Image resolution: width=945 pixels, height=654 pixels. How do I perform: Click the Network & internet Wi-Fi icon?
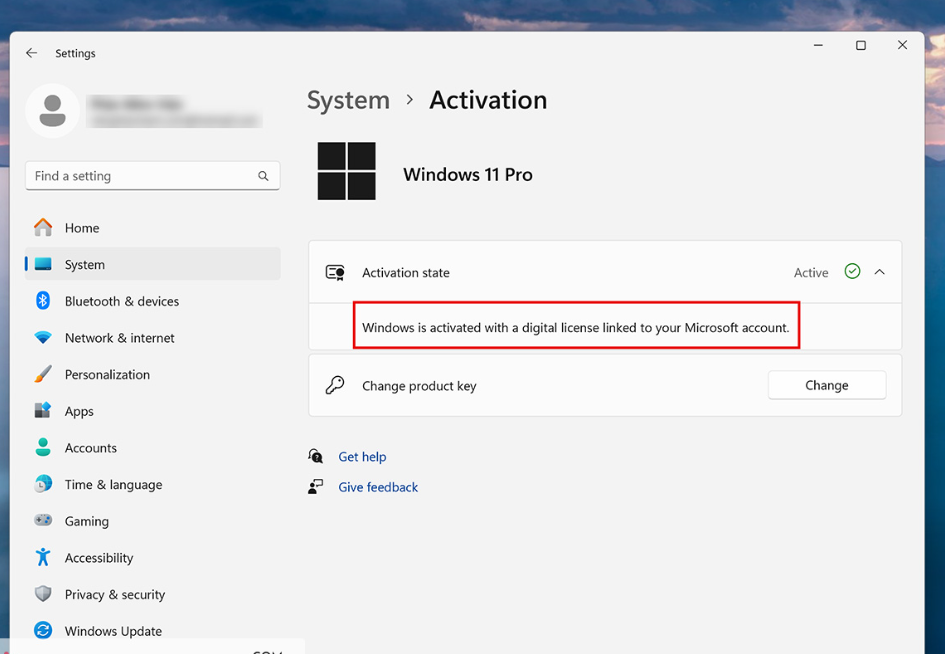pos(43,338)
